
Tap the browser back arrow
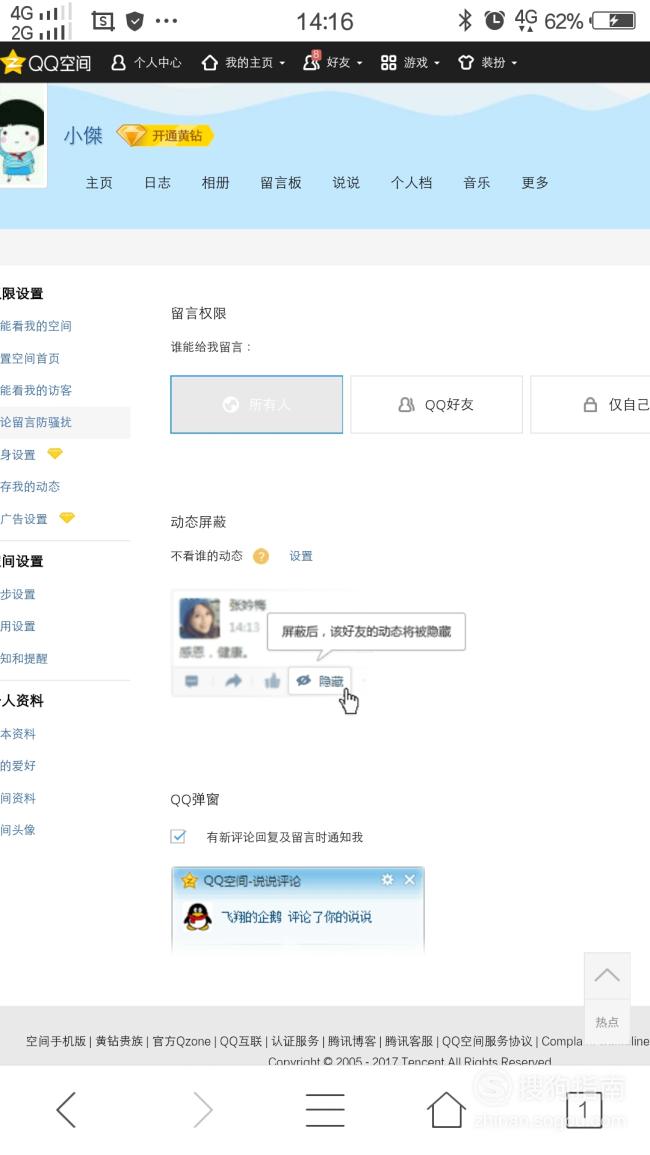coord(66,1109)
